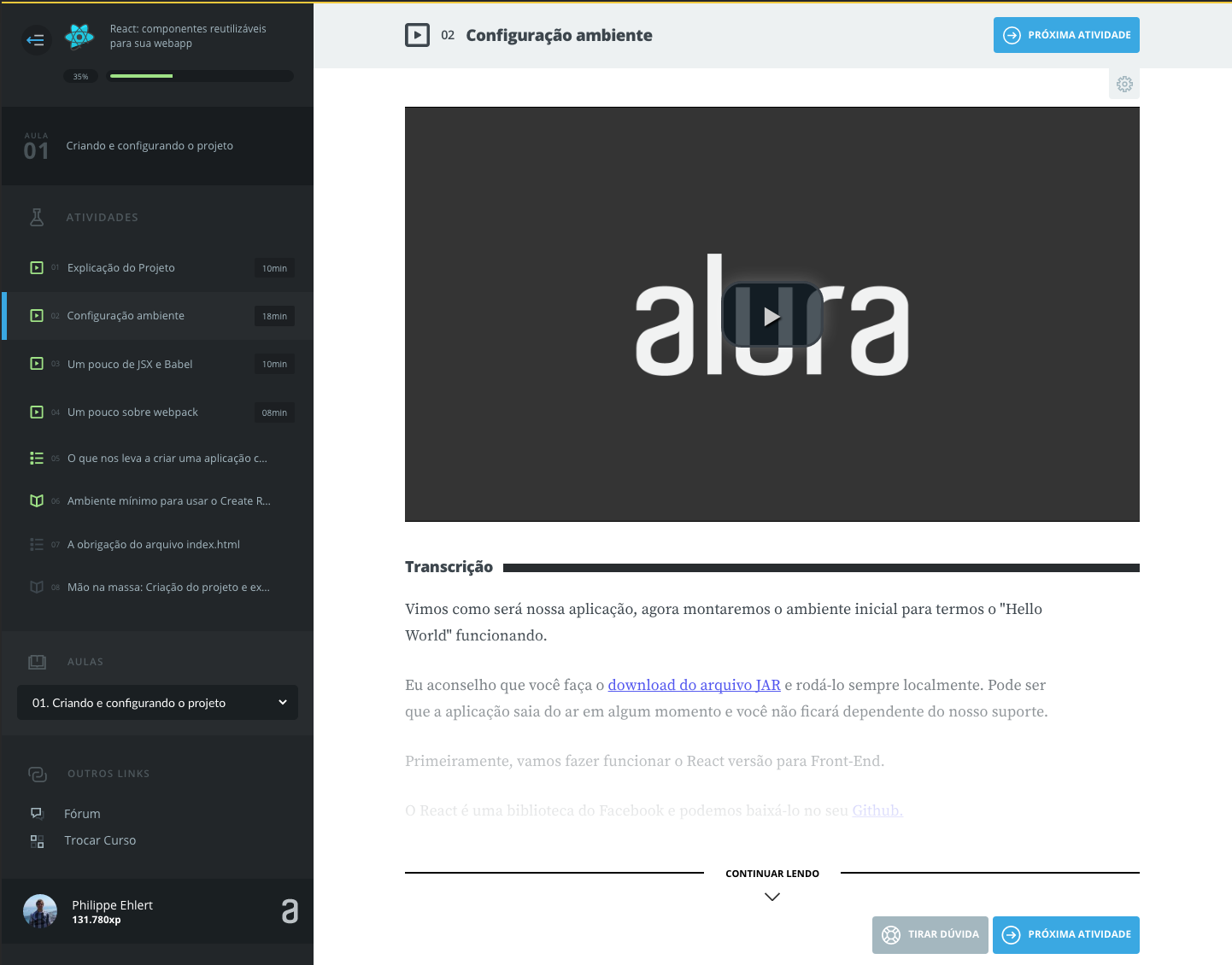Click the React course logo
This screenshot has width=1232, height=965.
pyautogui.click(x=79, y=37)
